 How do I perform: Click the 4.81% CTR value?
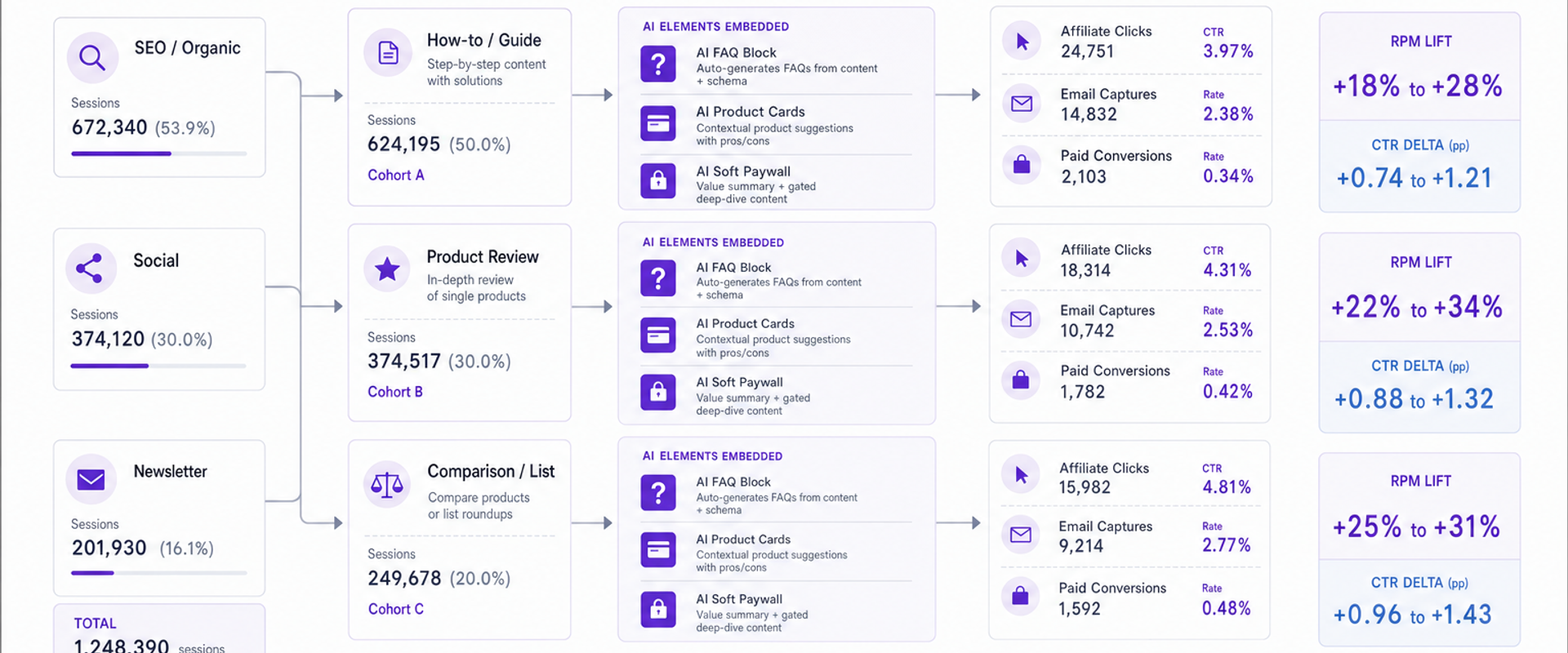click(x=1227, y=487)
